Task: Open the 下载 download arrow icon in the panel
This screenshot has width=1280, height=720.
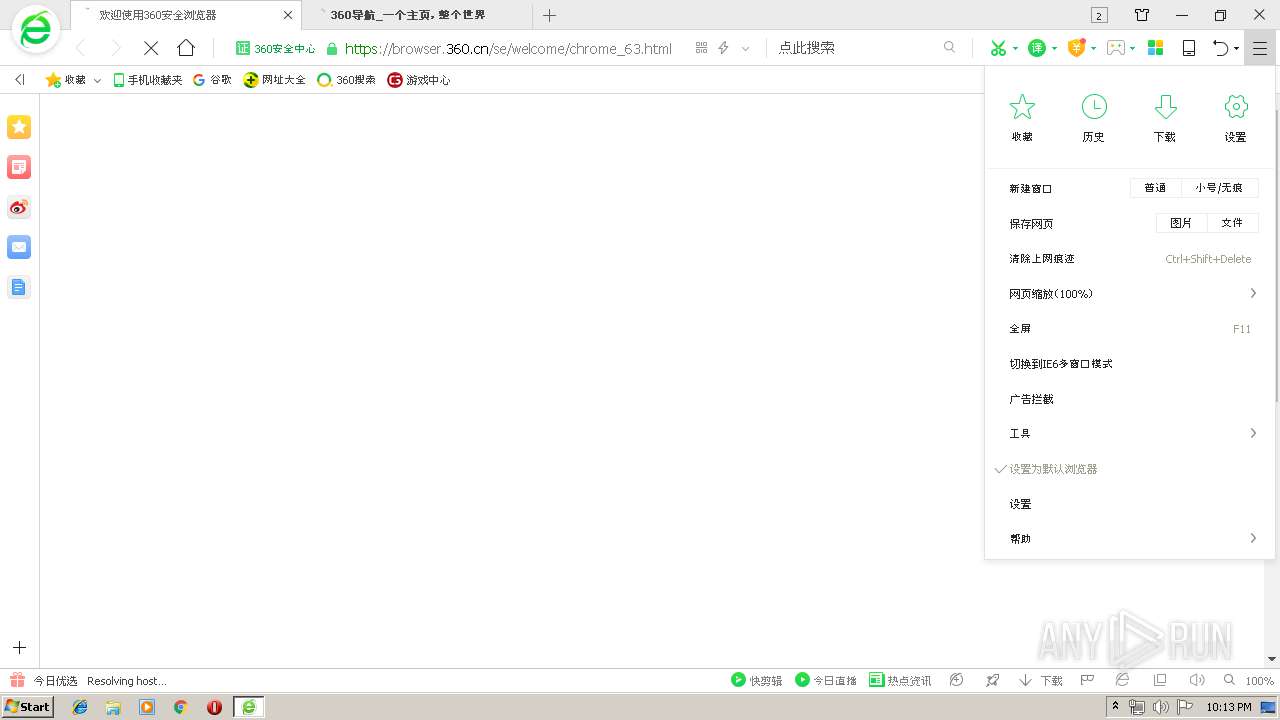Action: click(1165, 107)
